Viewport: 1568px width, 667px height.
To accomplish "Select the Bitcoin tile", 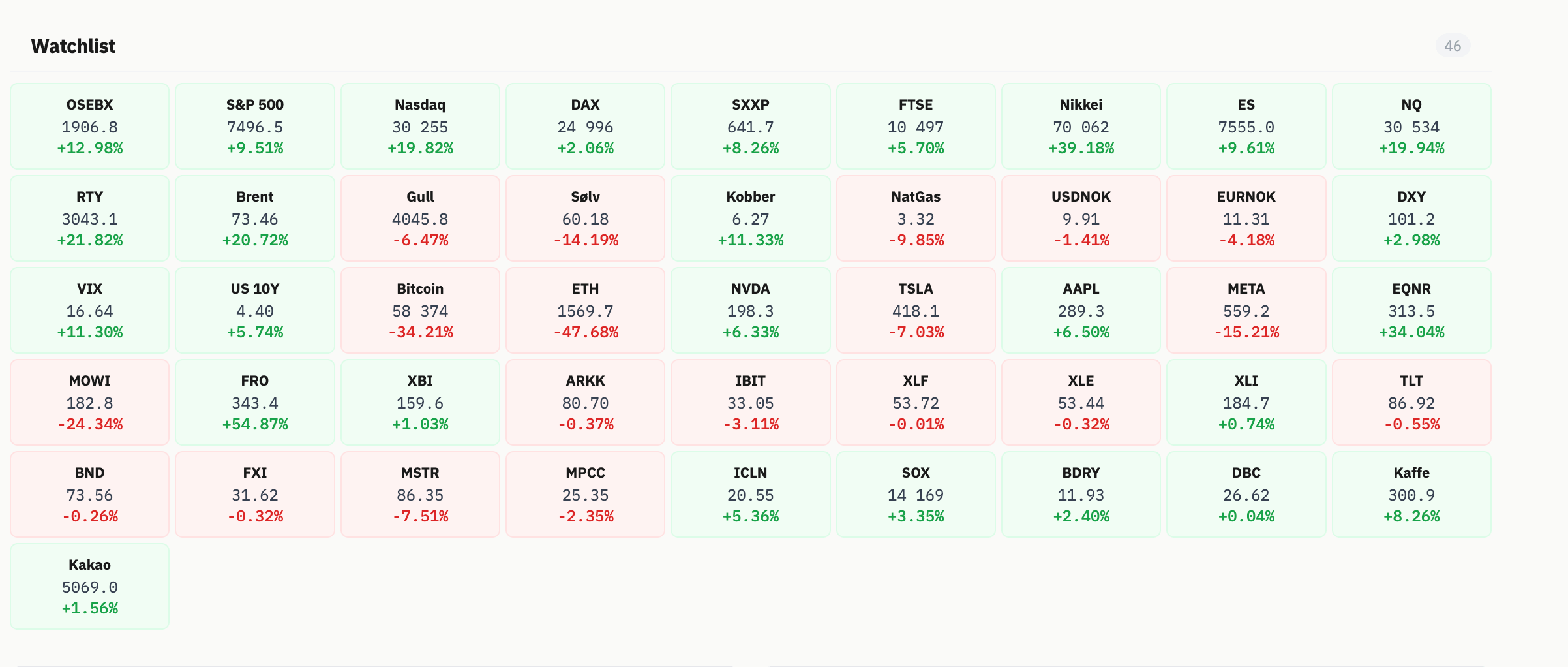I will pyautogui.click(x=420, y=310).
